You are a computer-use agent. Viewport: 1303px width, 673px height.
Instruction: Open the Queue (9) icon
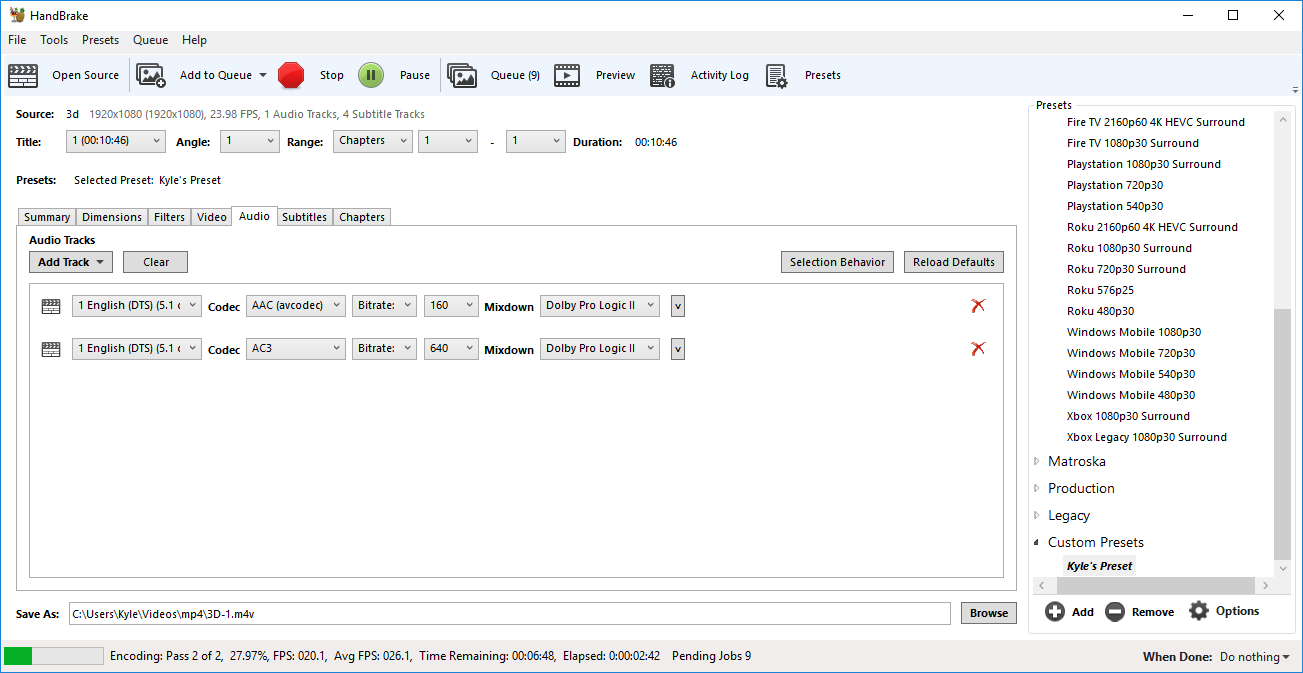click(462, 75)
